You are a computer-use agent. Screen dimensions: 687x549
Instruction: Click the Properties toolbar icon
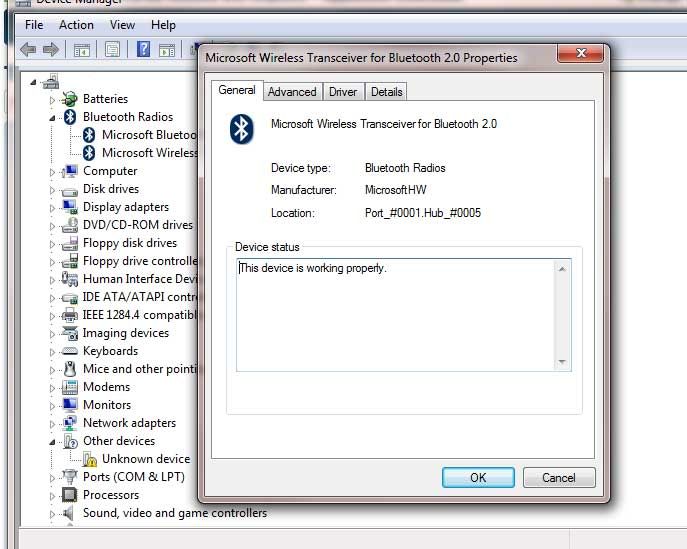coord(113,49)
